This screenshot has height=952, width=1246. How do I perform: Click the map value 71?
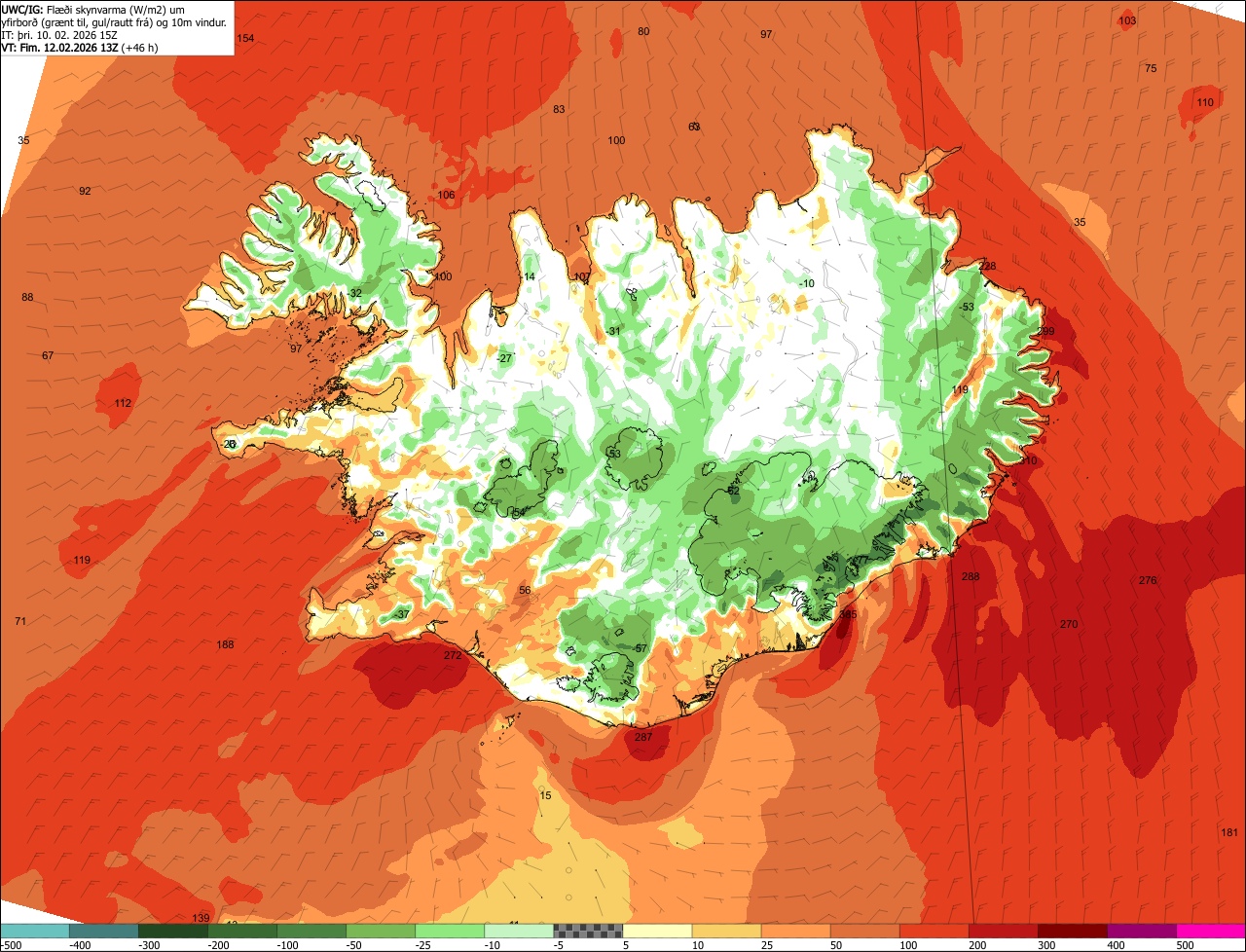click(x=20, y=621)
